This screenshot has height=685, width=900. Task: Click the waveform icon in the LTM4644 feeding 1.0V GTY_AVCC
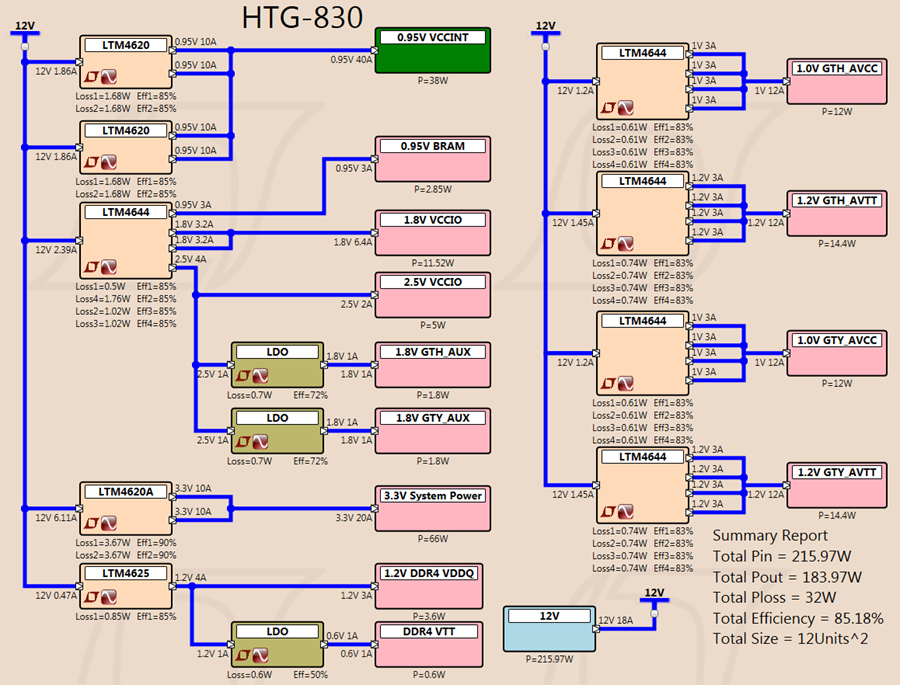tap(625, 384)
